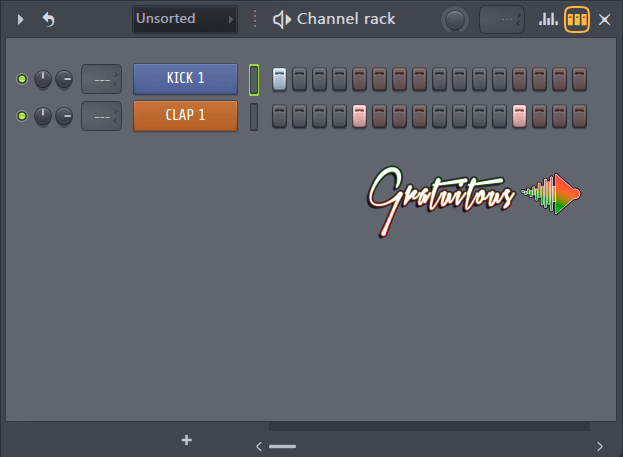Click CLAP 1 volume knob

click(64, 116)
